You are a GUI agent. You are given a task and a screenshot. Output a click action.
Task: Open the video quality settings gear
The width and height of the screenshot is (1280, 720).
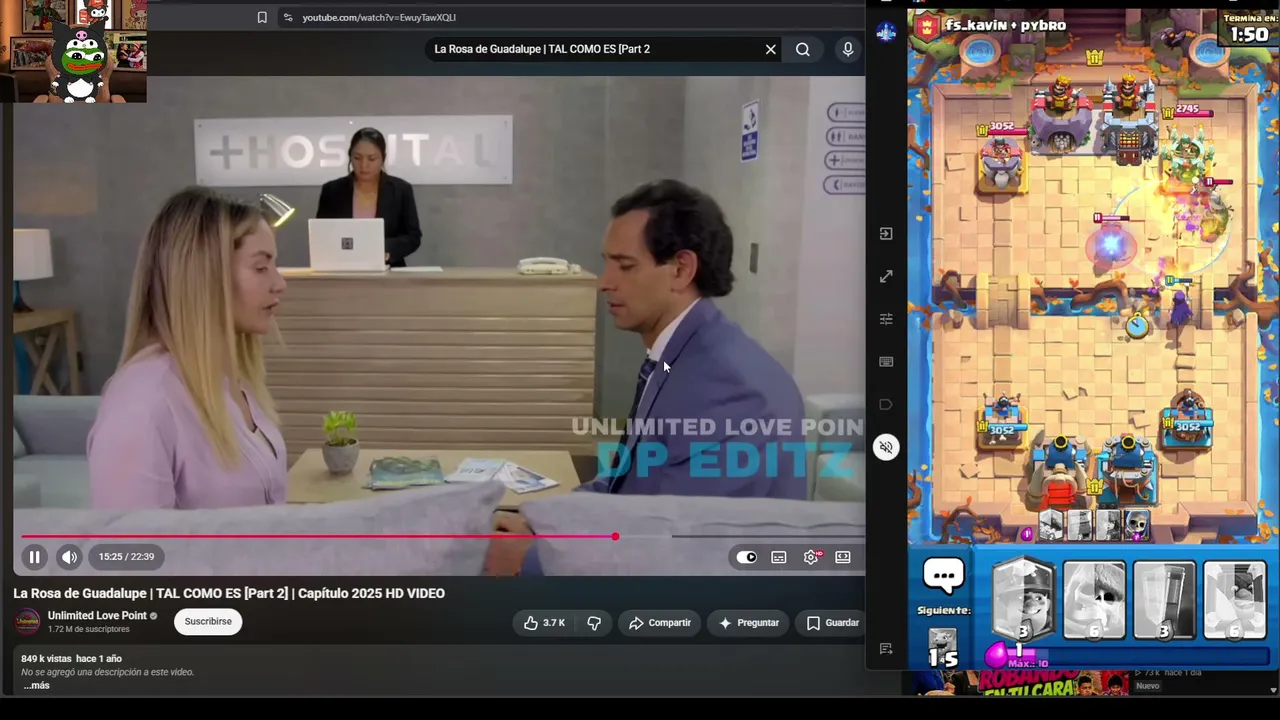811,557
